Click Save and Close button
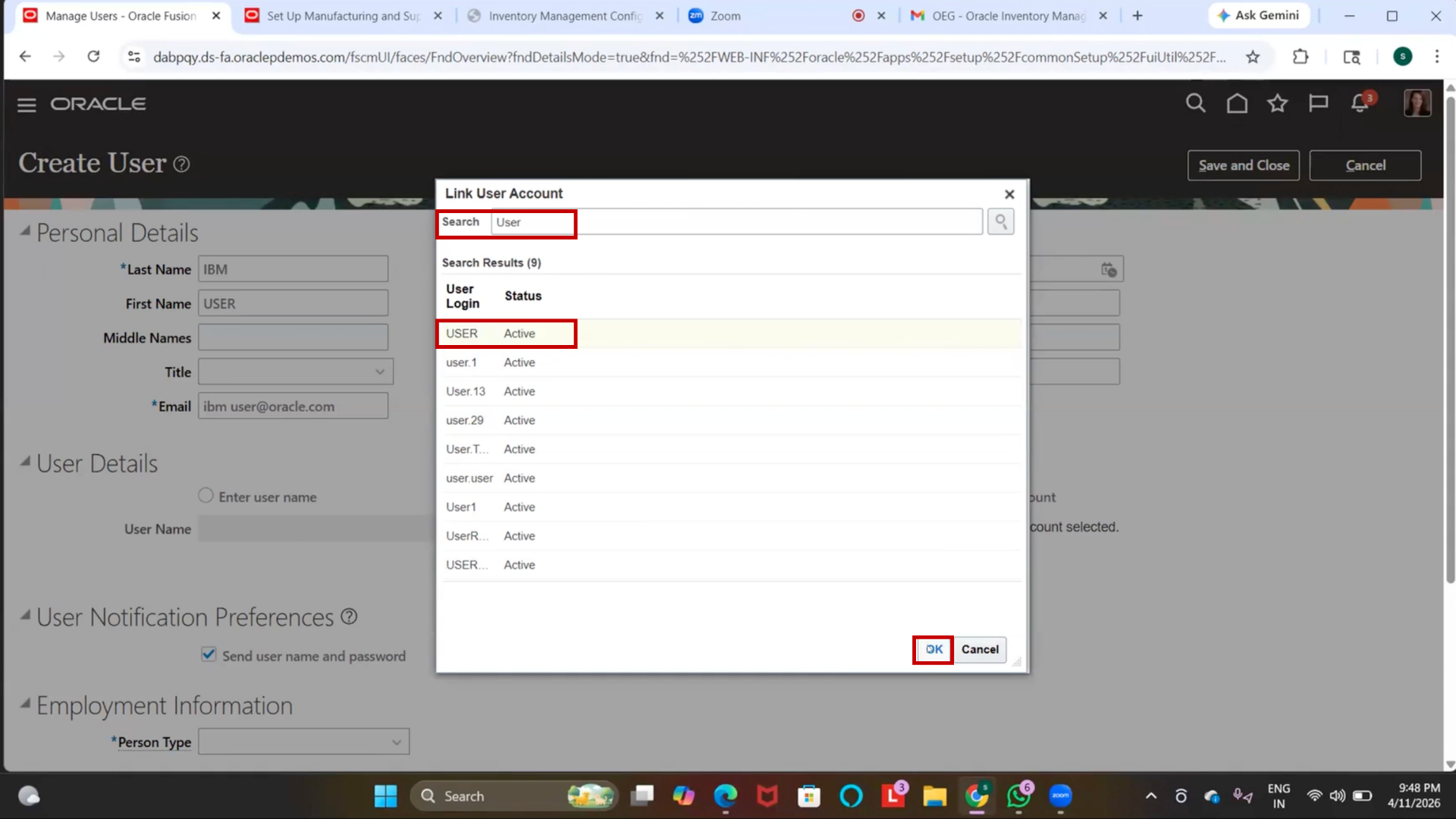 1243,165
